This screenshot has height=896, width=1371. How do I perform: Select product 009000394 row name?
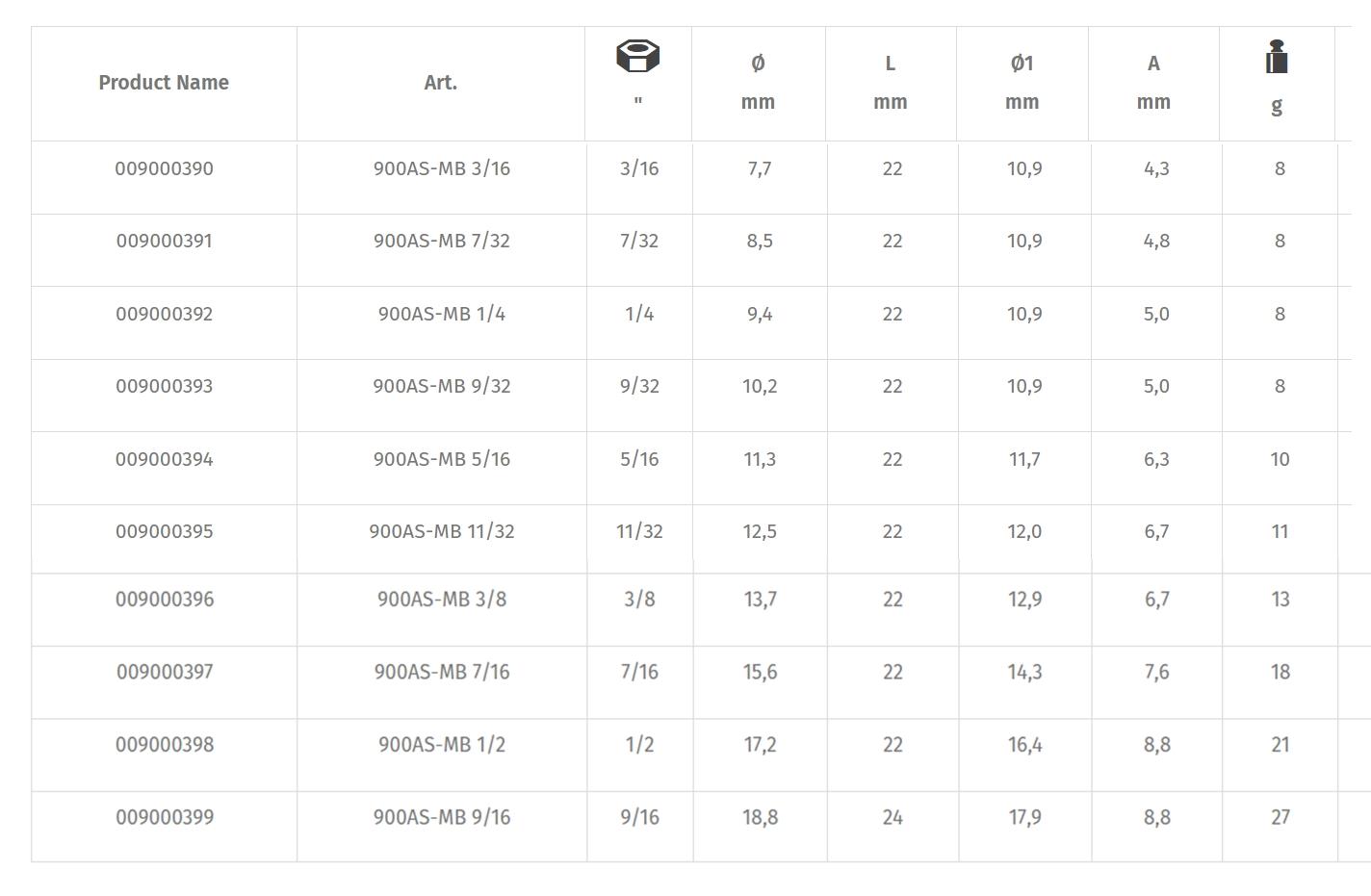[164, 460]
